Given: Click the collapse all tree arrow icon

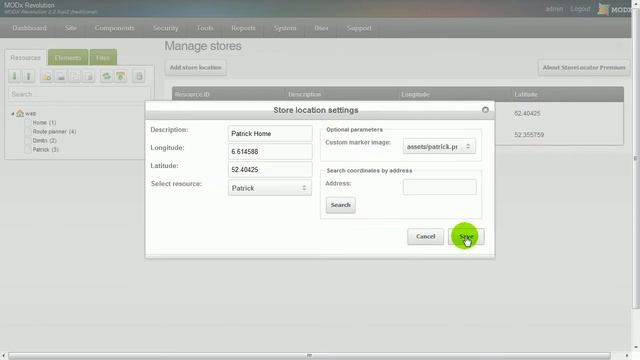Looking at the screenshot, I should [x=29, y=76].
